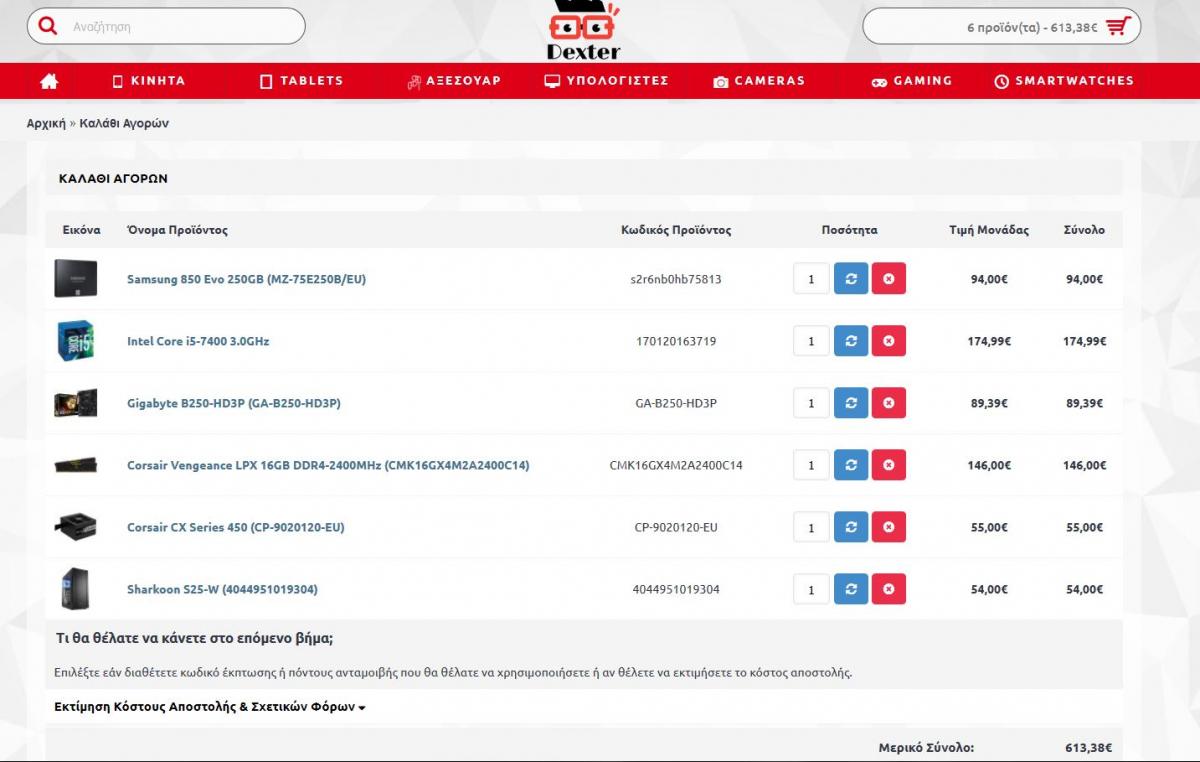Open Sharkoon S25-W product thumbnail

tap(76, 589)
